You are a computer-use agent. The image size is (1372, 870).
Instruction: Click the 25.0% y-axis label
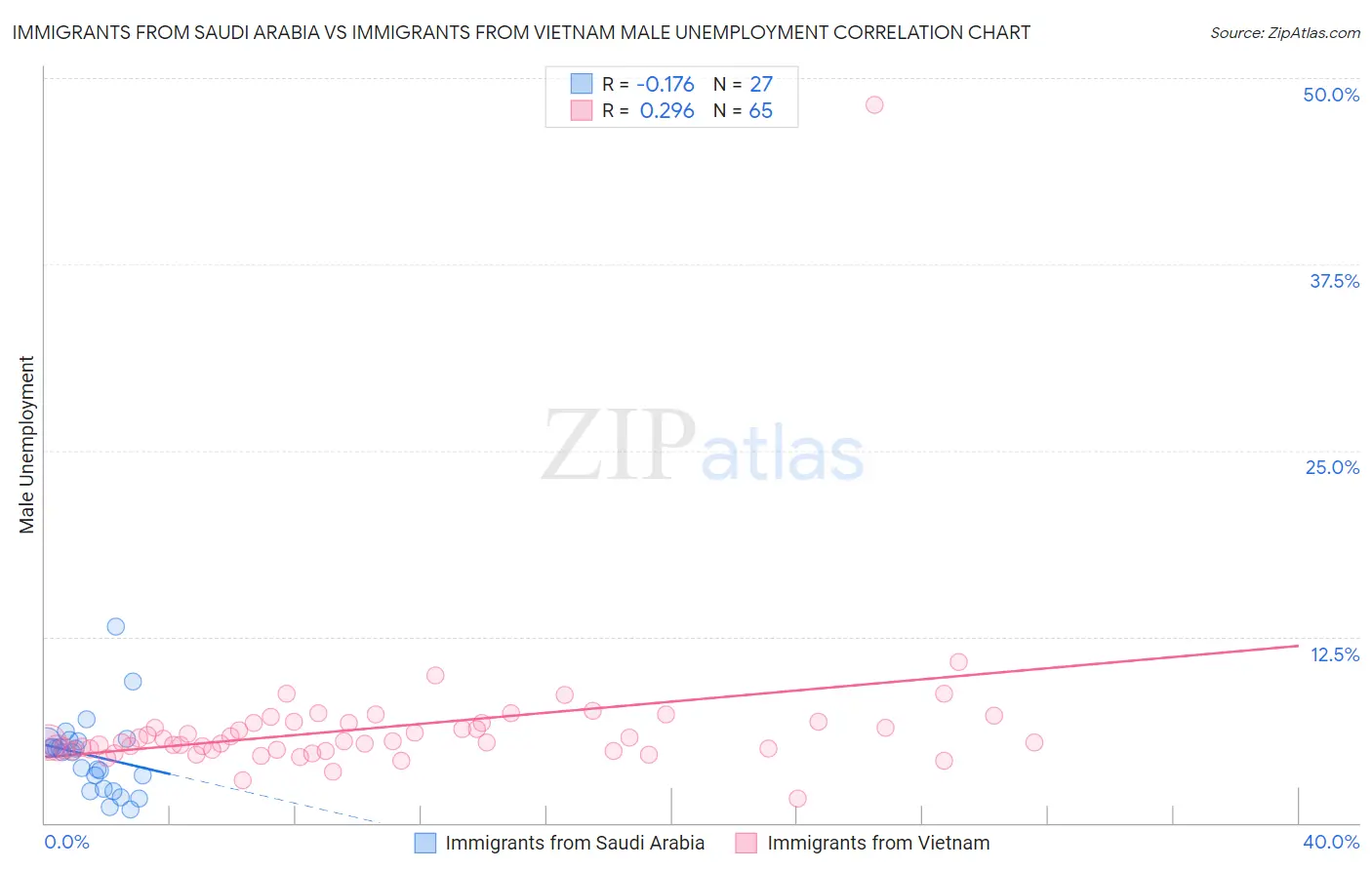tap(1332, 467)
